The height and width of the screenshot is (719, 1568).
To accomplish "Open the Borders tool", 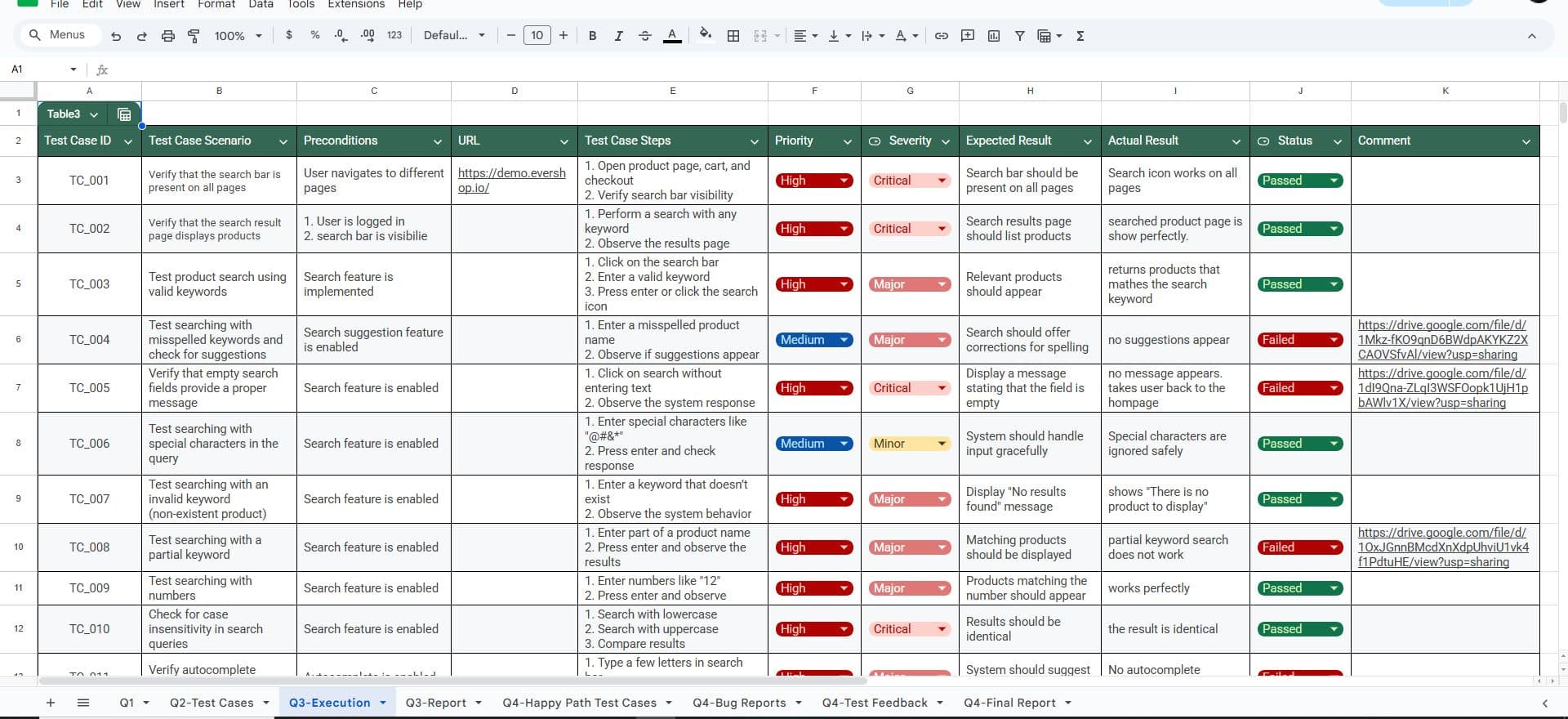I will point(733,36).
